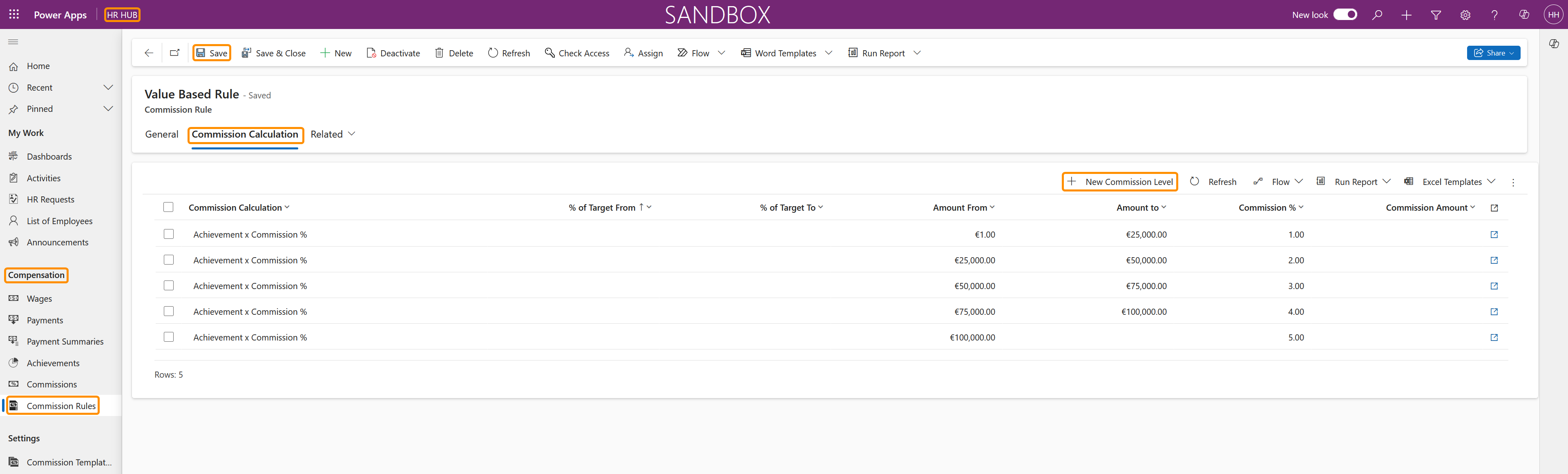Open the Amount From column header menu
This screenshot has width=1568, height=474.
tap(964, 207)
